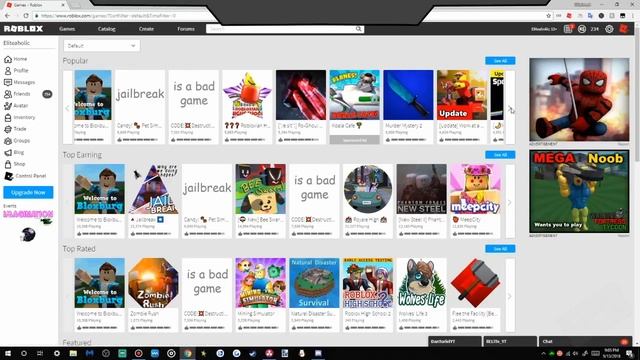Screen dimensions: 640x360
Task: Click the browser address bar
Action: pyautogui.click(x=286, y=16)
